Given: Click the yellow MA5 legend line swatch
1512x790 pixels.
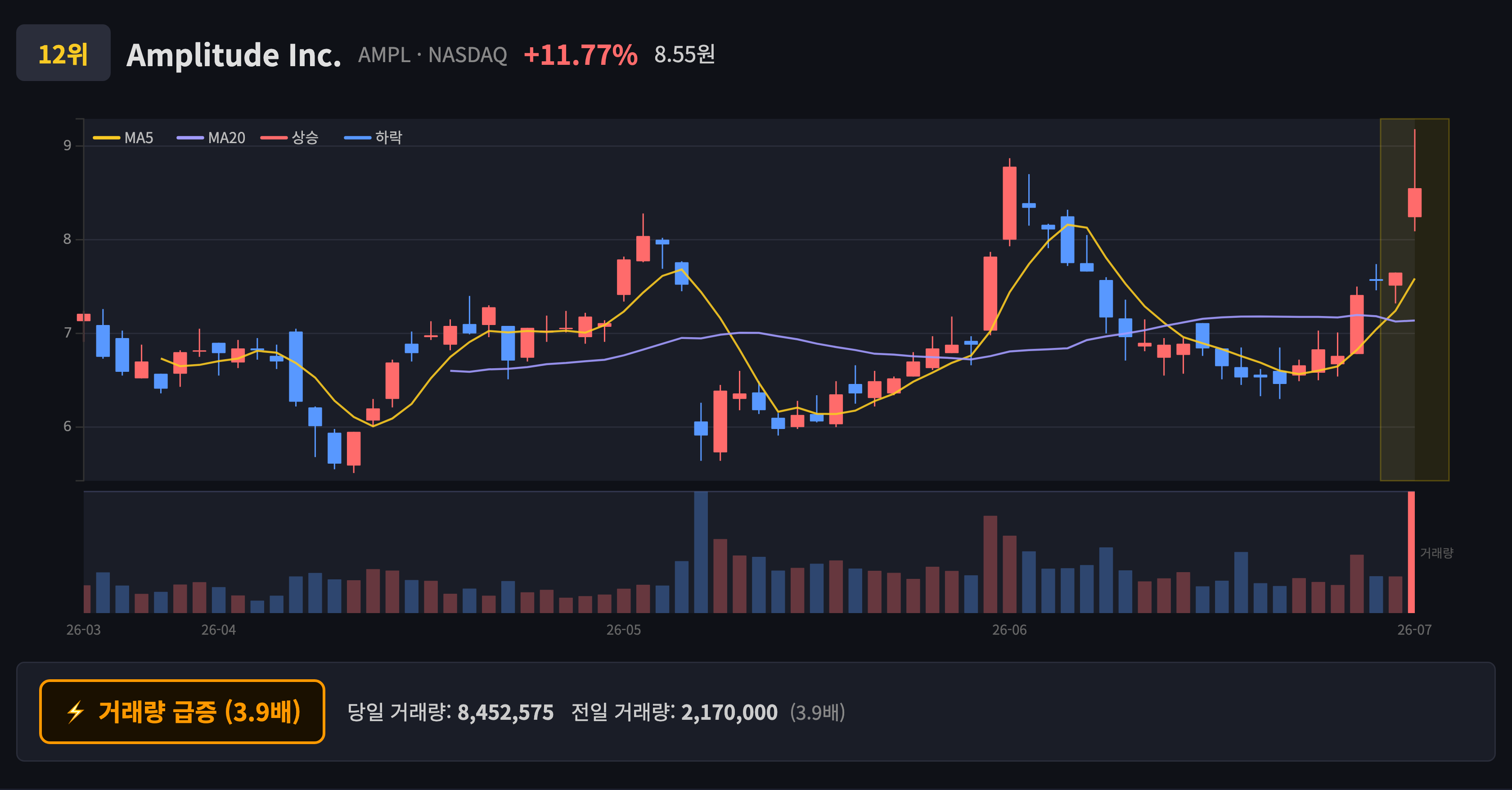Looking at the screenshot, I should coord(106,138).
